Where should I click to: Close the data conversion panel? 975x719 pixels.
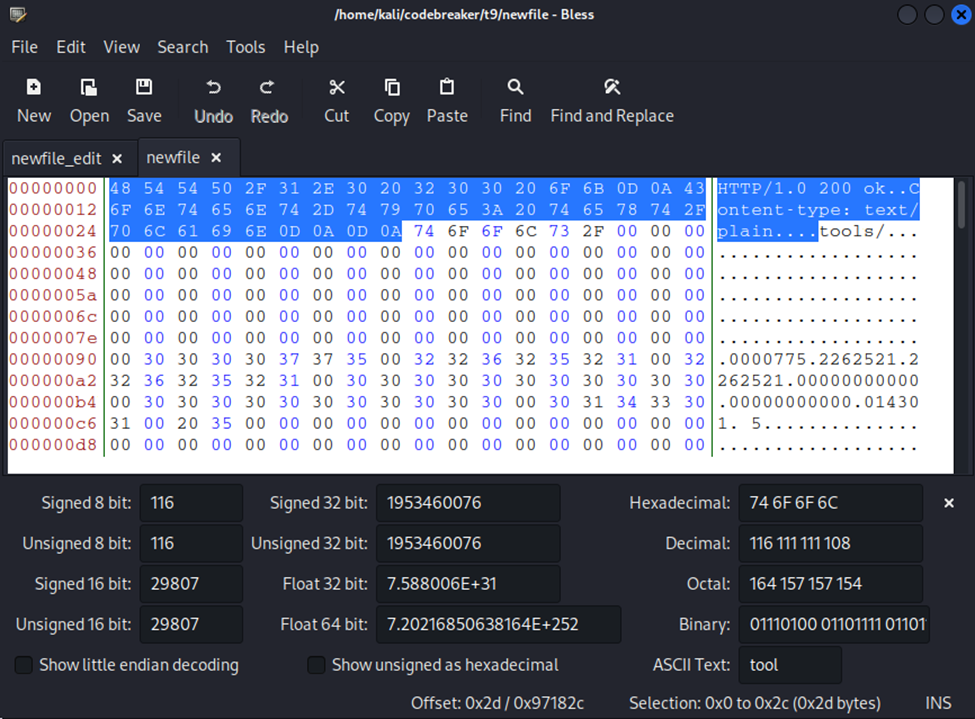point(949,503)
